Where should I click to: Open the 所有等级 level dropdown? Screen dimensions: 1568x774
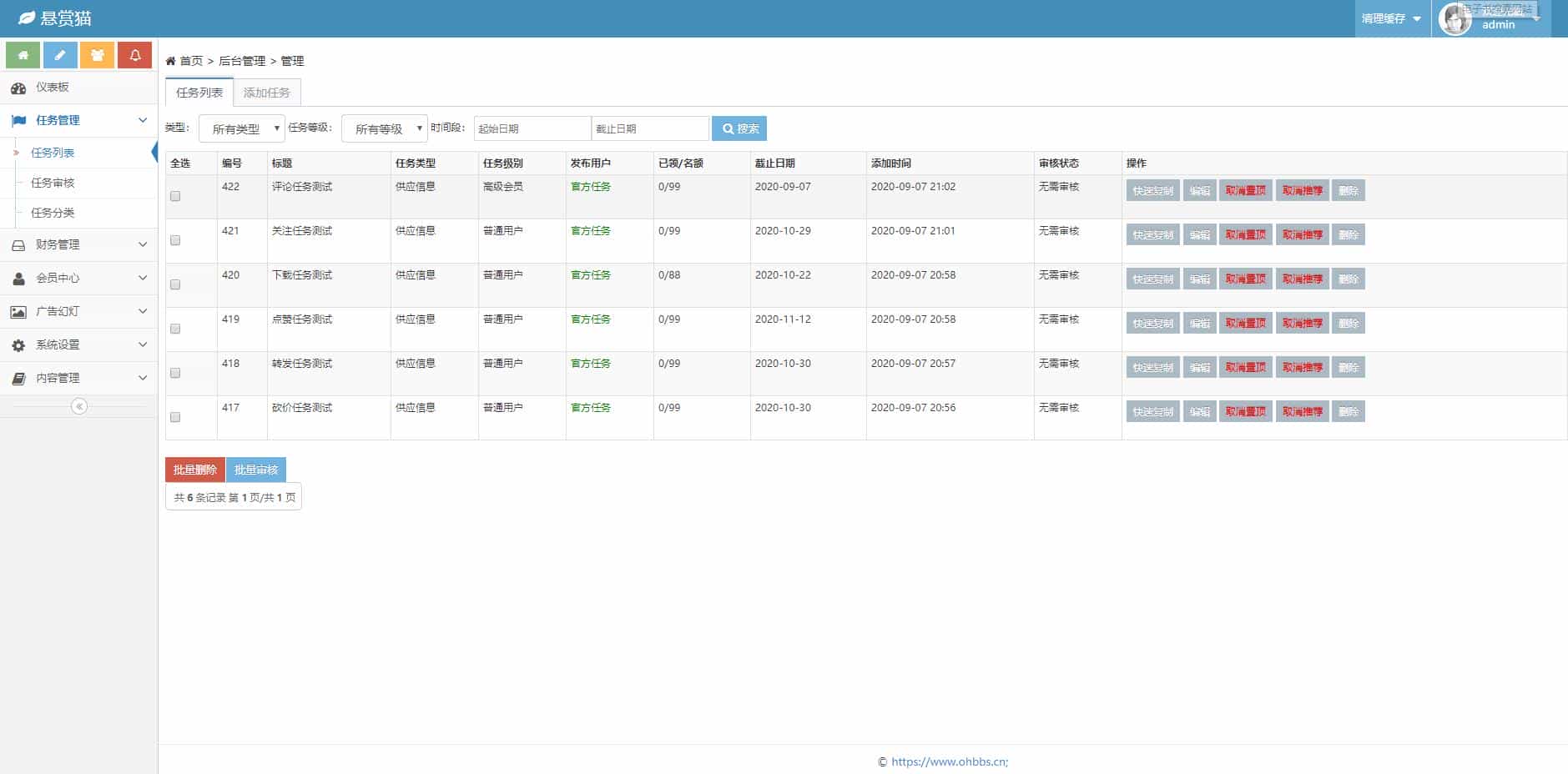coord(385,128)
